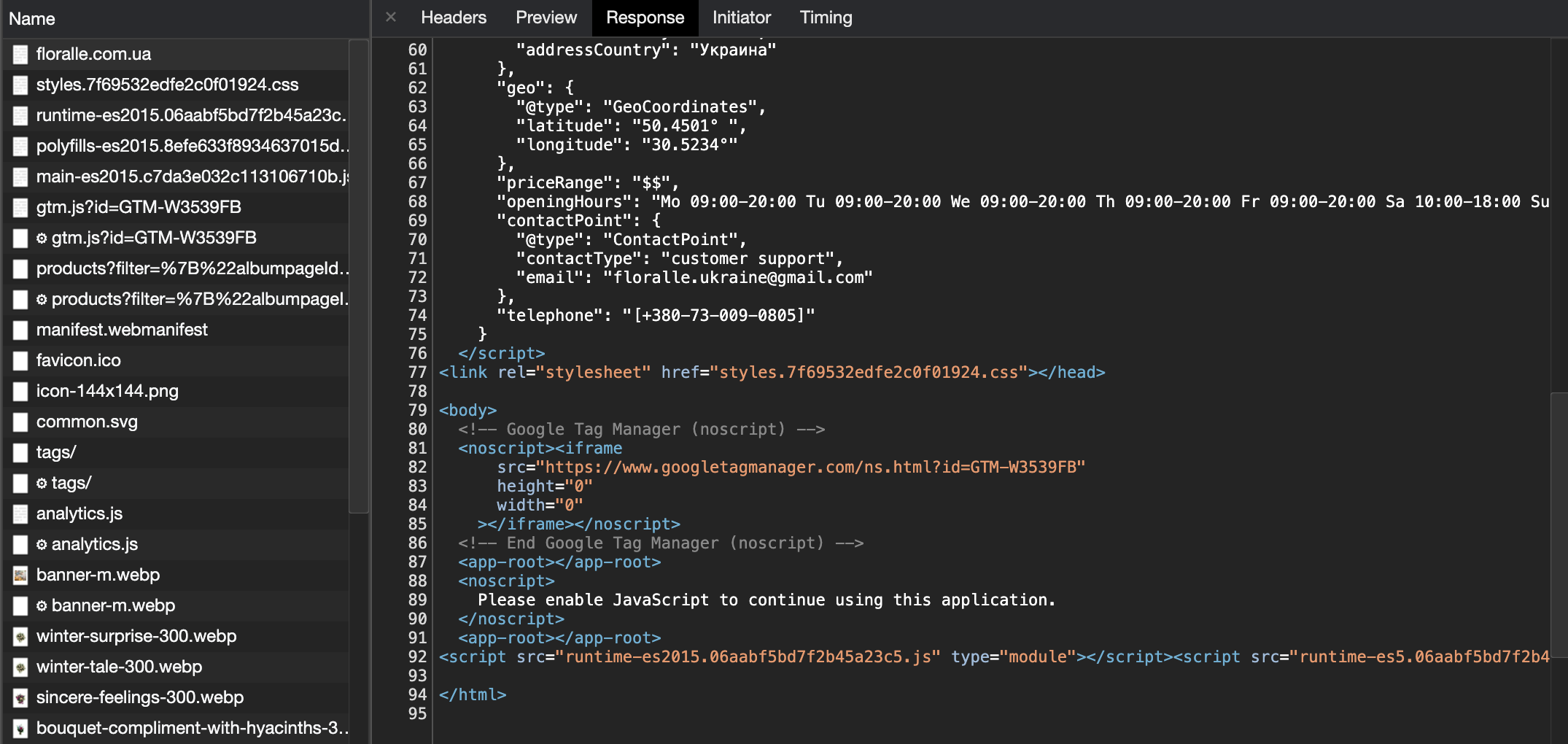
Task: Click file icon beside runtime-es2015 script
Action: 20,115
